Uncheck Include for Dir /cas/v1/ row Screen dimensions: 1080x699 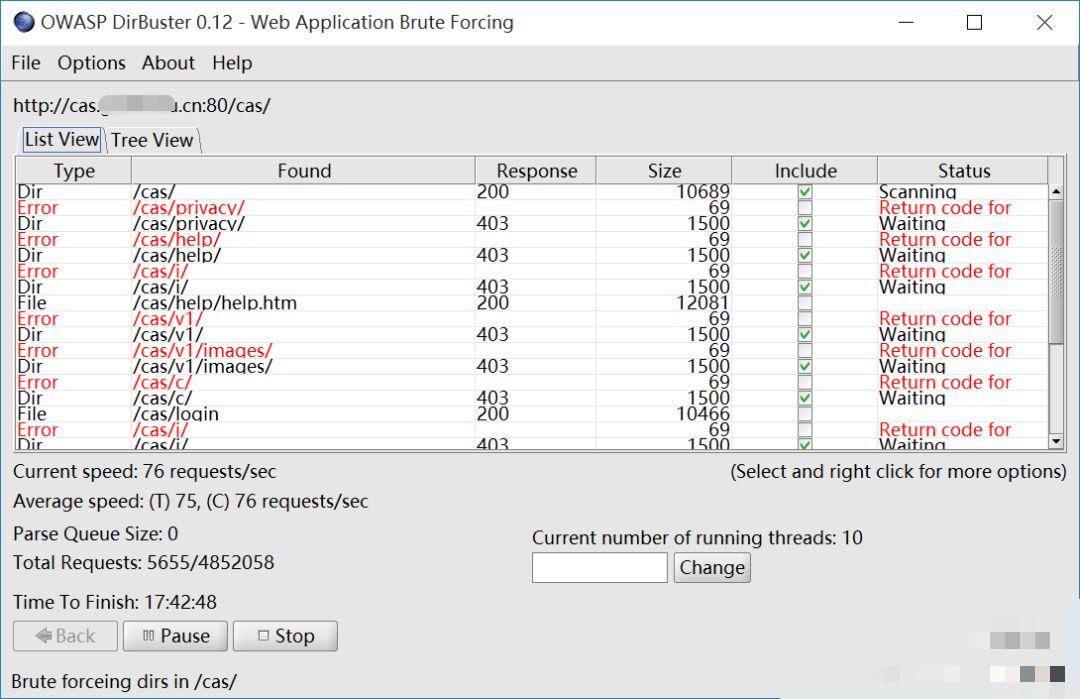click(x=804, y=334)
